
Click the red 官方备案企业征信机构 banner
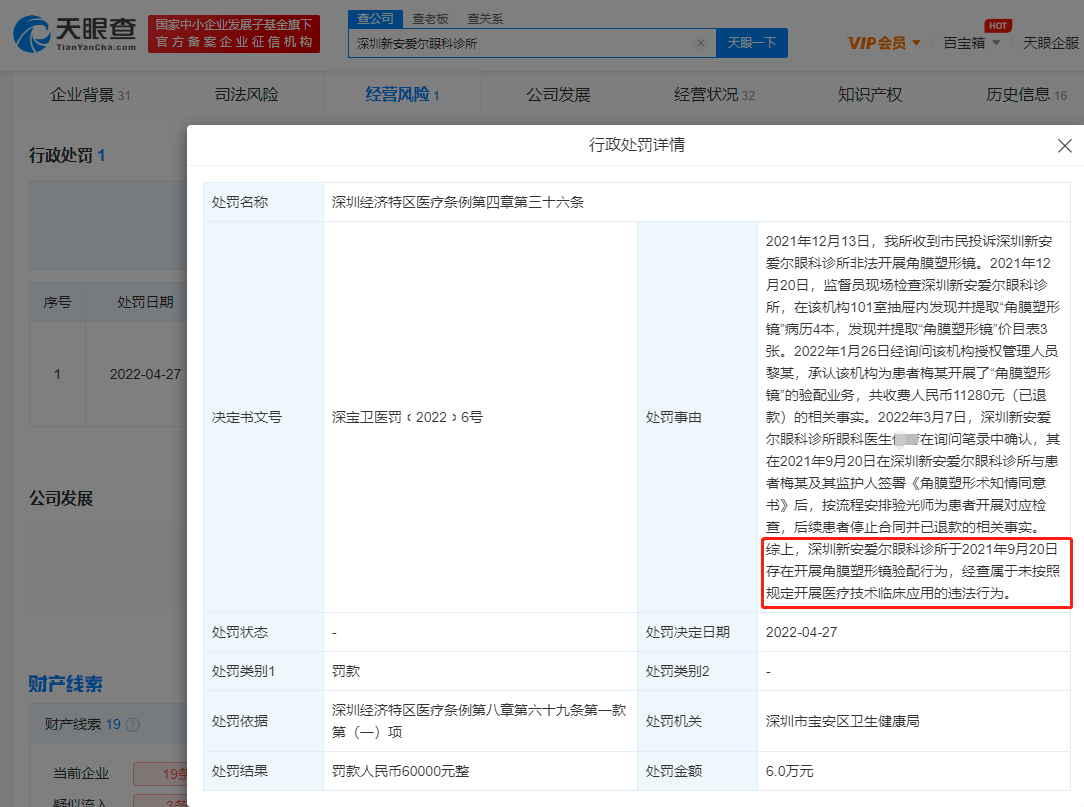(234, 34)
